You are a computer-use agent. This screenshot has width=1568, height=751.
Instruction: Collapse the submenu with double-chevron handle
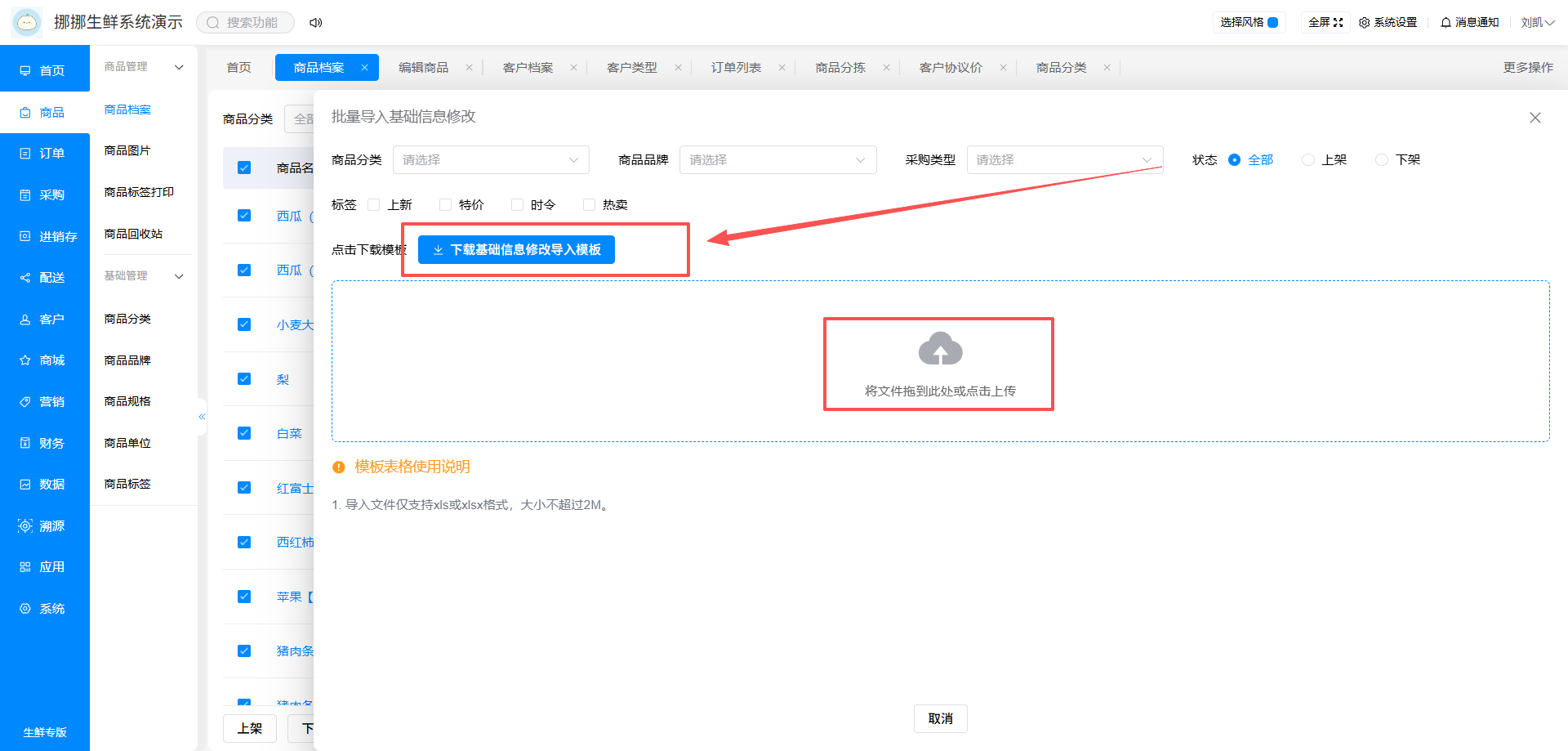(x=202, y=417)
